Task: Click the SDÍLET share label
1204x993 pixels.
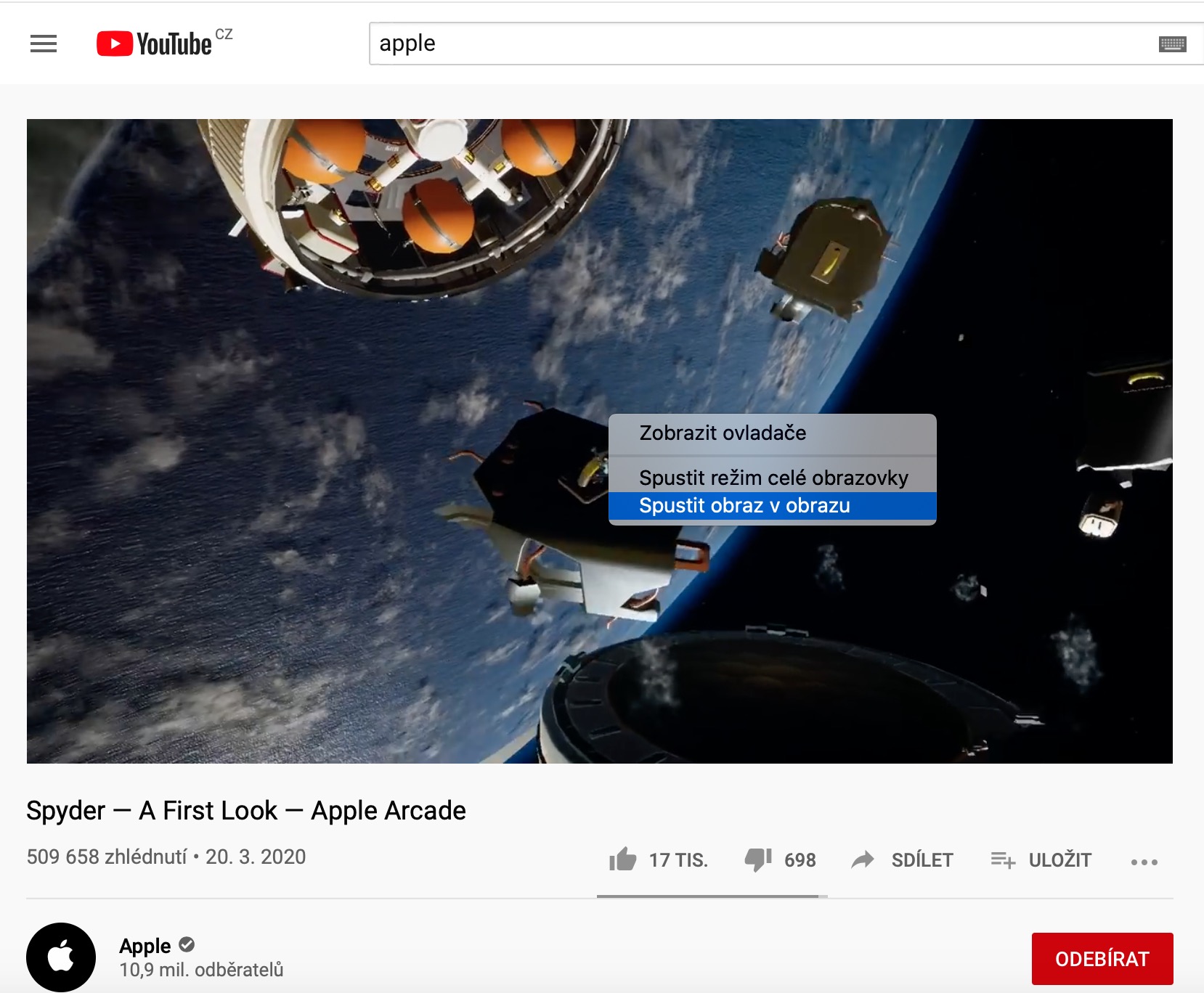Action: click(922, 860)
